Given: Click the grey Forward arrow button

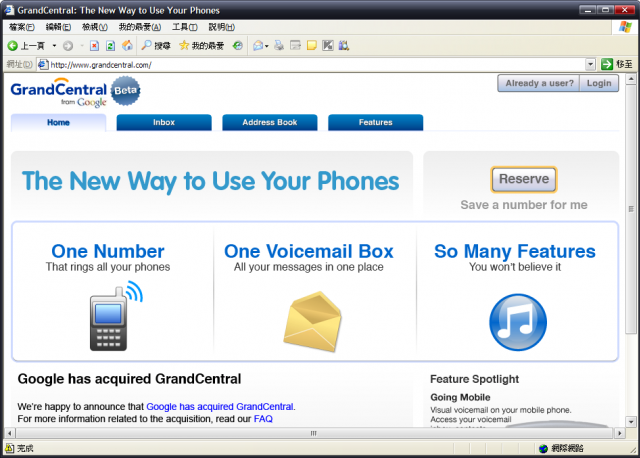Looking at the screenshot, I should pos(68,46).
